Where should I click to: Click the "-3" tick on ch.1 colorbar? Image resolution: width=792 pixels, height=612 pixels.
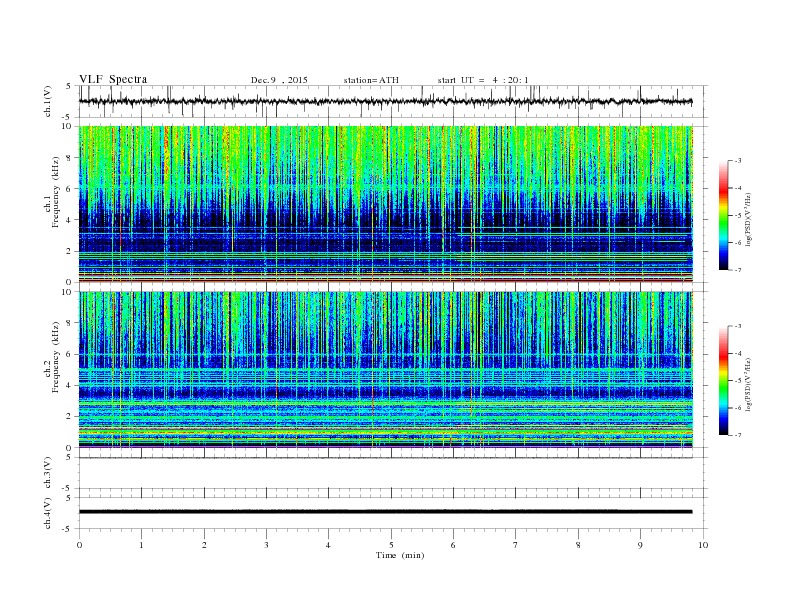click(x=738, y=161)
